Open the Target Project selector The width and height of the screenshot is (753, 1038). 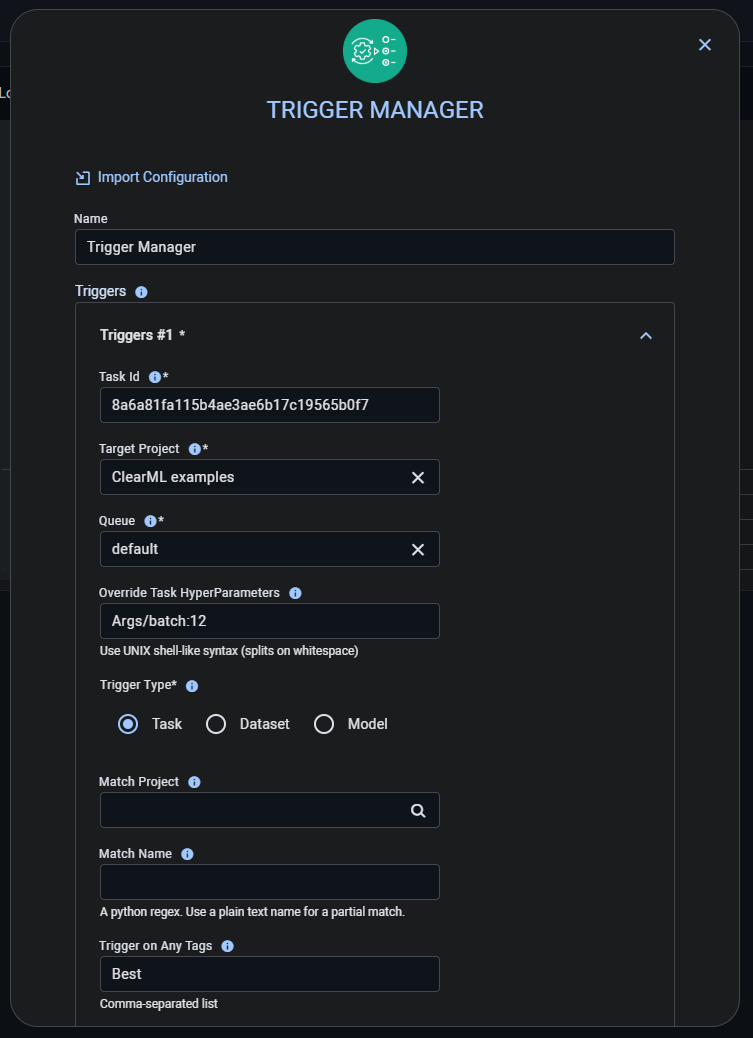pos(250,477)
